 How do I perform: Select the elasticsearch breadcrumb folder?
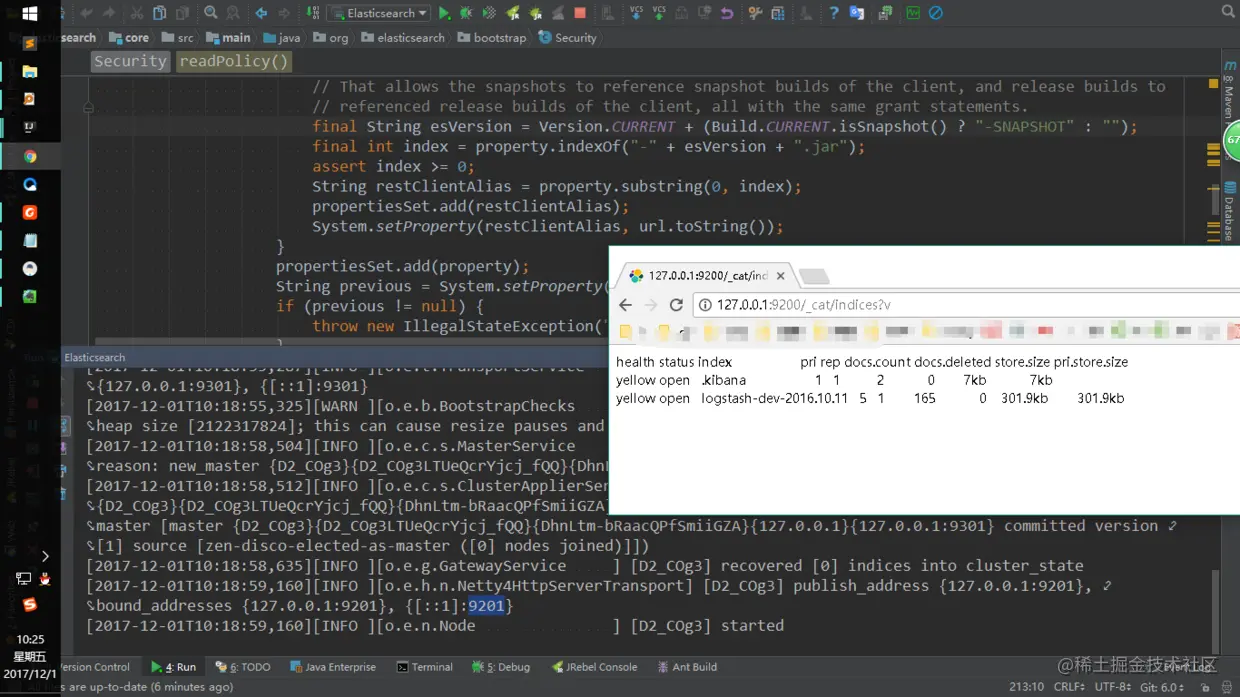[x=403, y=38]
